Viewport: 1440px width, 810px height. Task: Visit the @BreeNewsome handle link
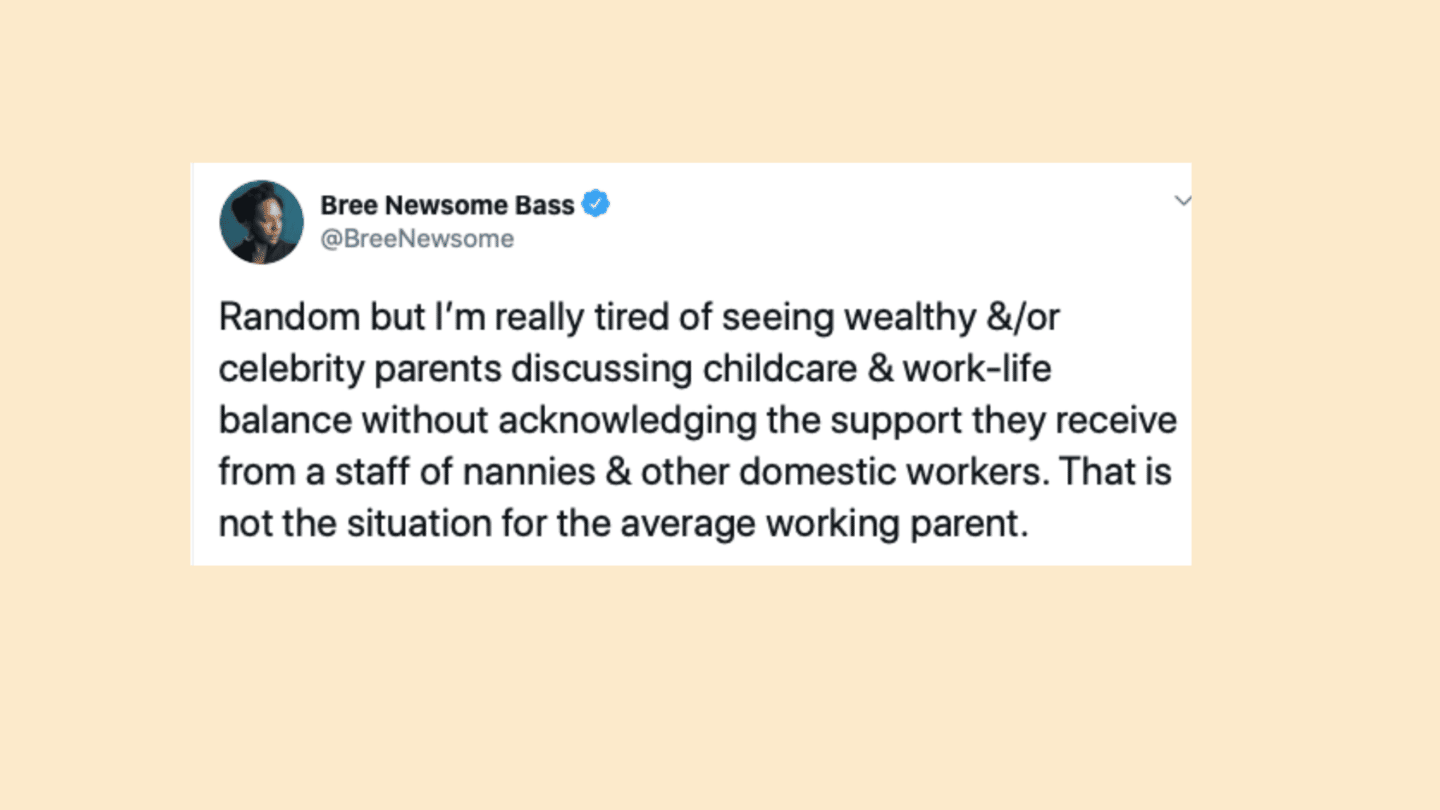[x=417, y=239]
